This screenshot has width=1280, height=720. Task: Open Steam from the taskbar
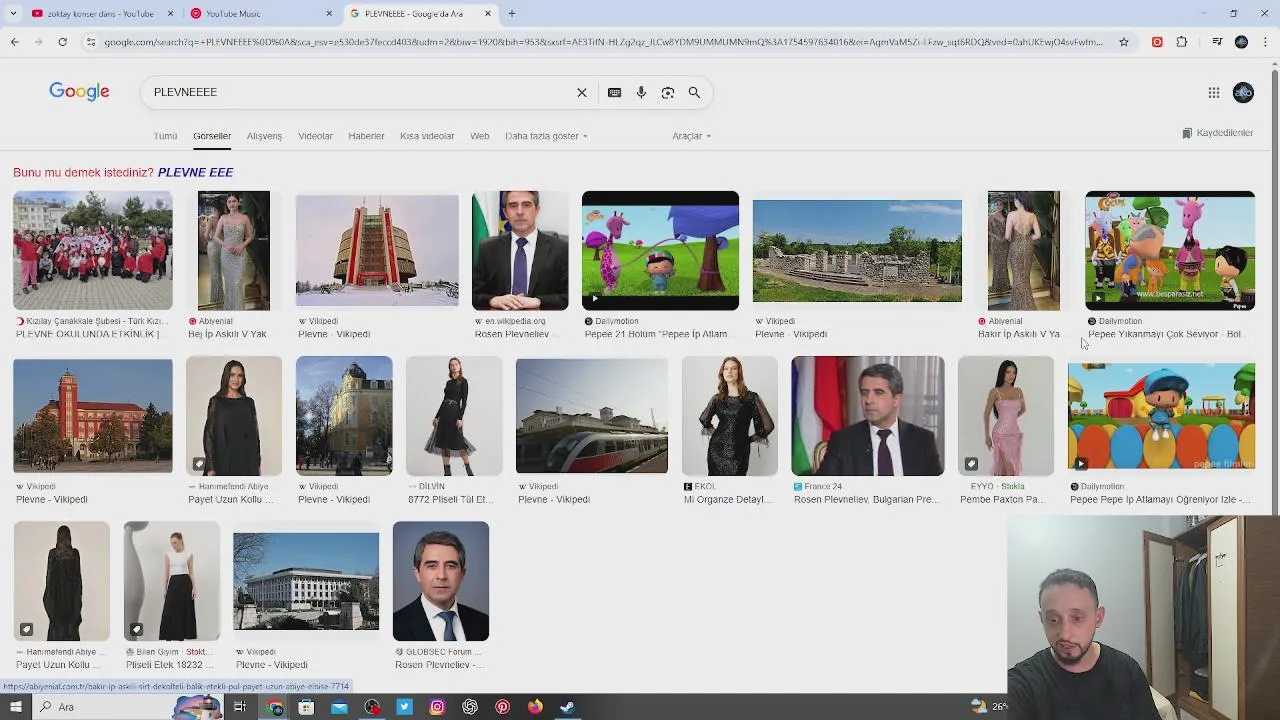pos(567,707)
